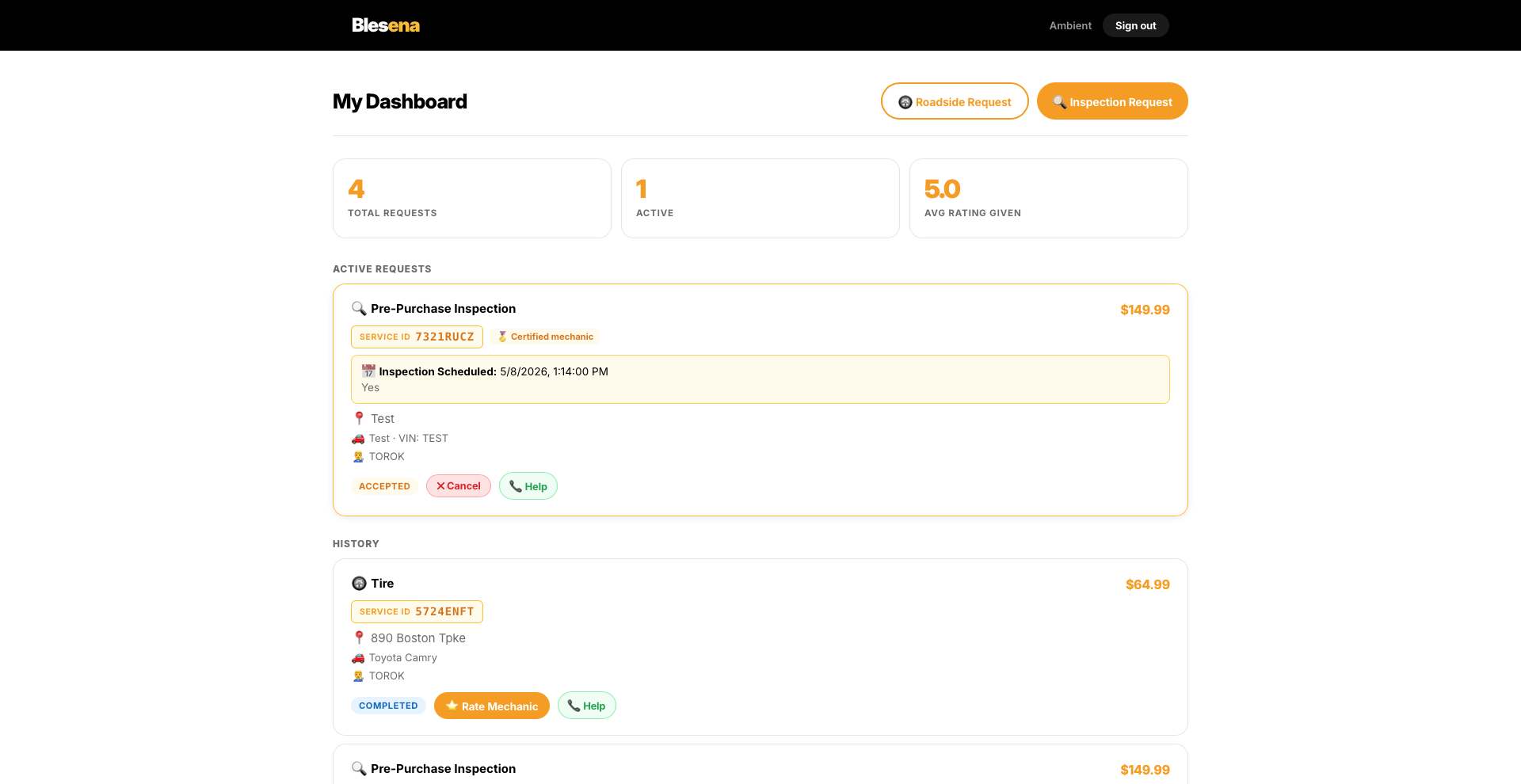
Task: Cancel the active inspection request
Action: click(459, 486)
